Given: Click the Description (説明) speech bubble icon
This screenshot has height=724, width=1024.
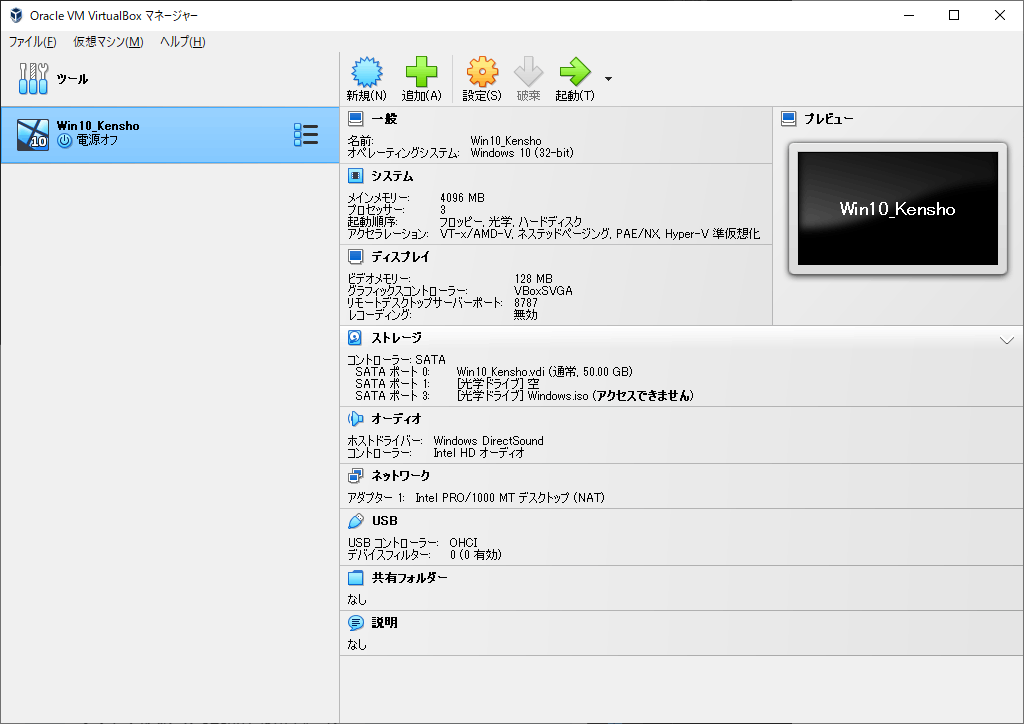Looking at the screenshot, I should point(355,623).
